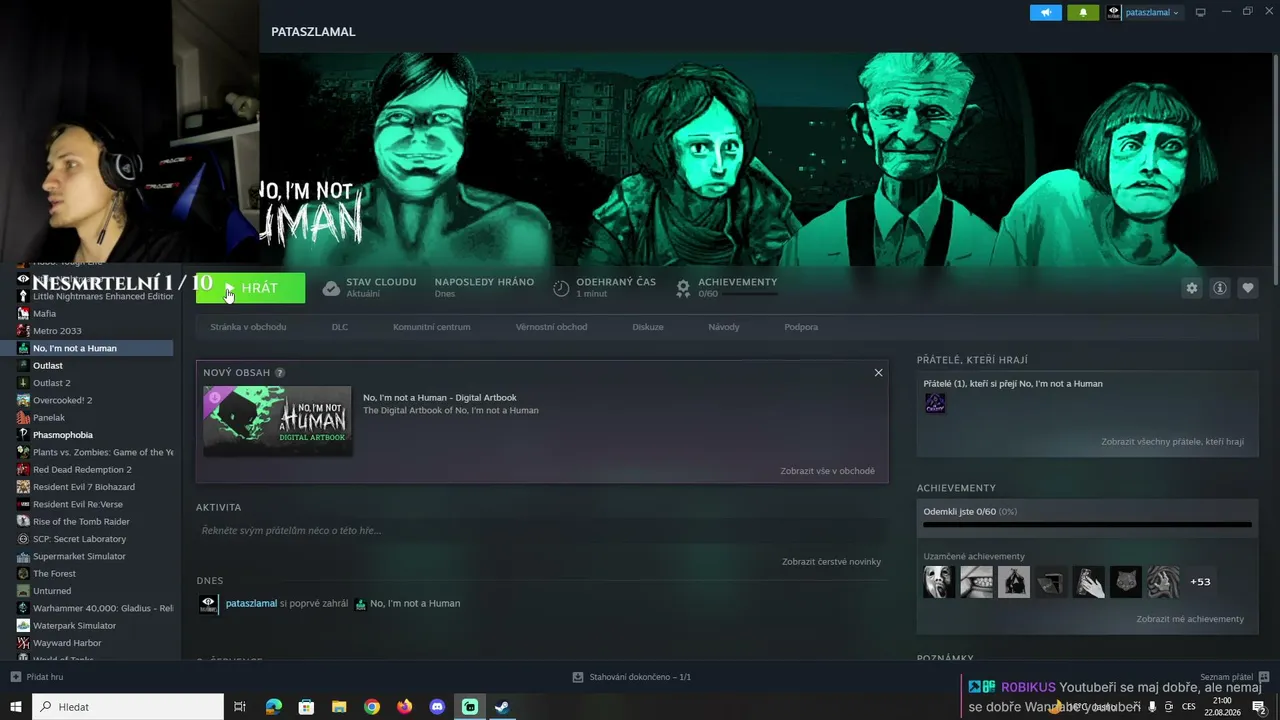Add game to favorites with heart icon
The width and height of the screenshot is (1280, 720).
pos(1248,288)
